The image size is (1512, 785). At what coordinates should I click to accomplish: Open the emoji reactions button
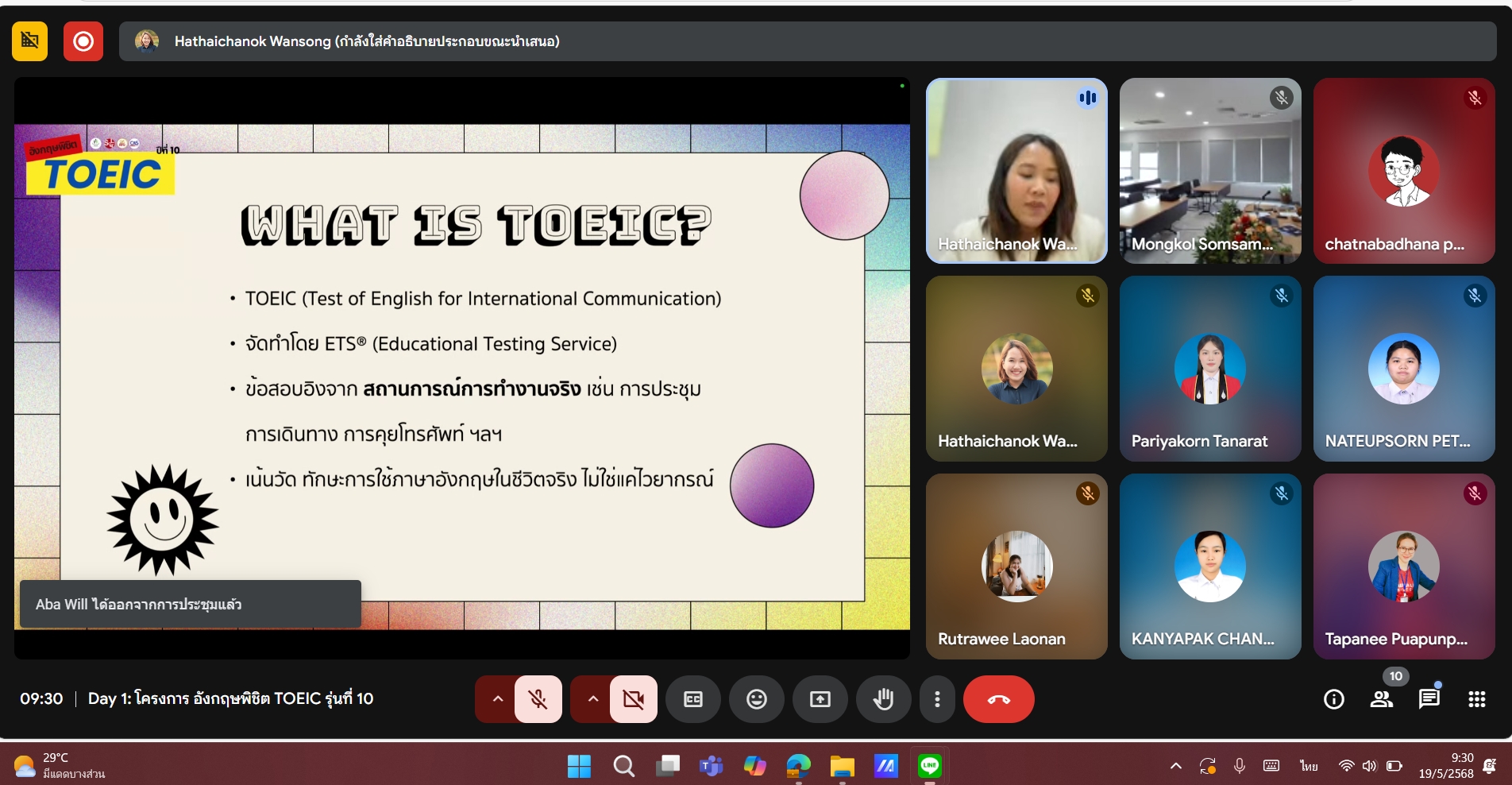(x=757, y=699)
